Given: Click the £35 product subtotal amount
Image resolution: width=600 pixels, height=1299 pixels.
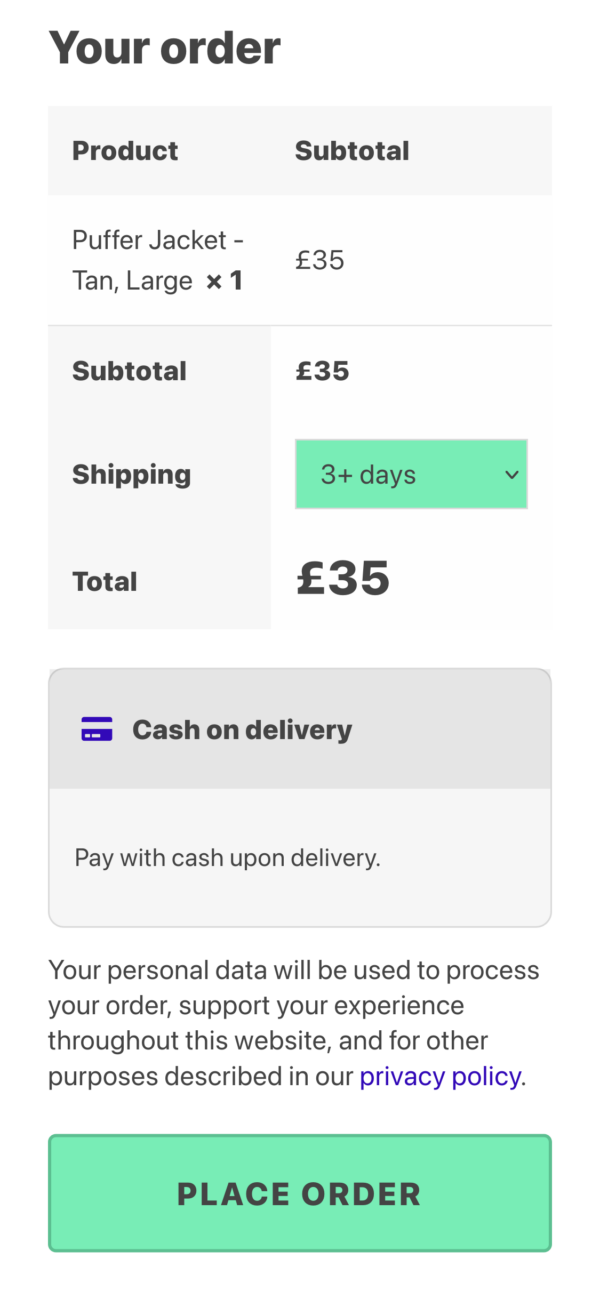Looking at the screenshot, I should 319,259.
